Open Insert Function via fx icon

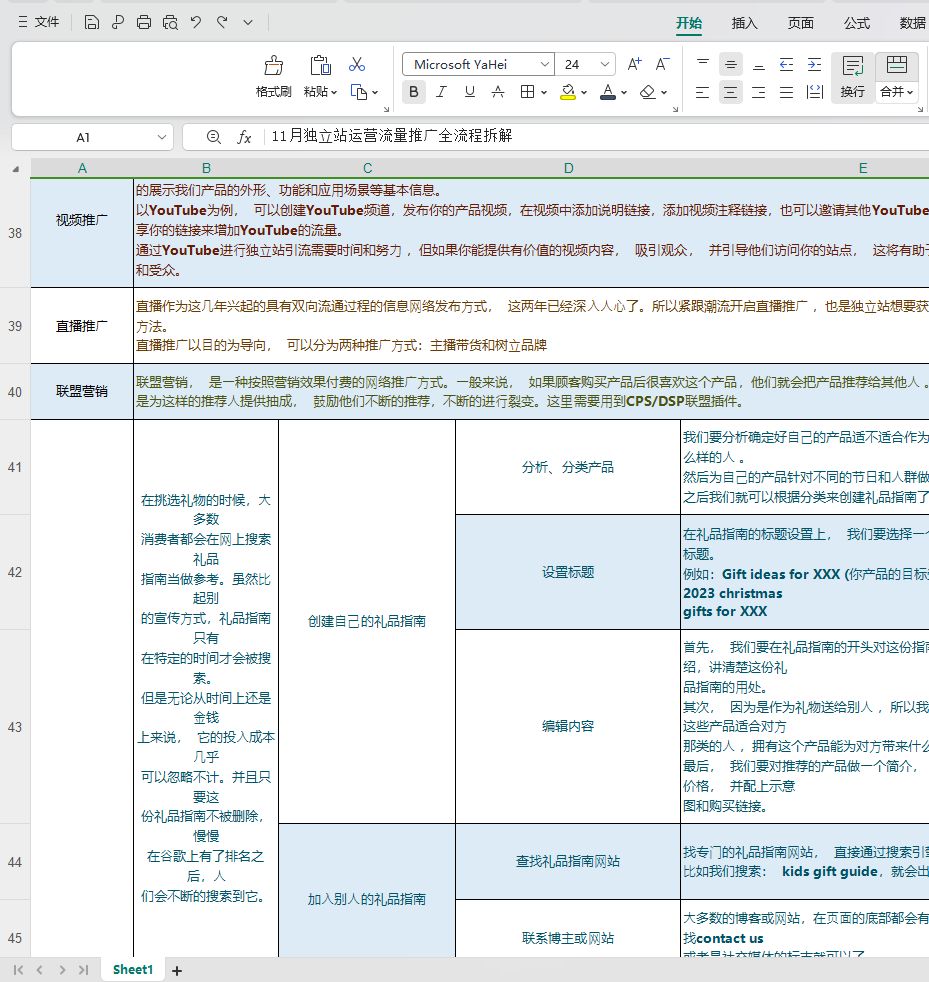244,137
